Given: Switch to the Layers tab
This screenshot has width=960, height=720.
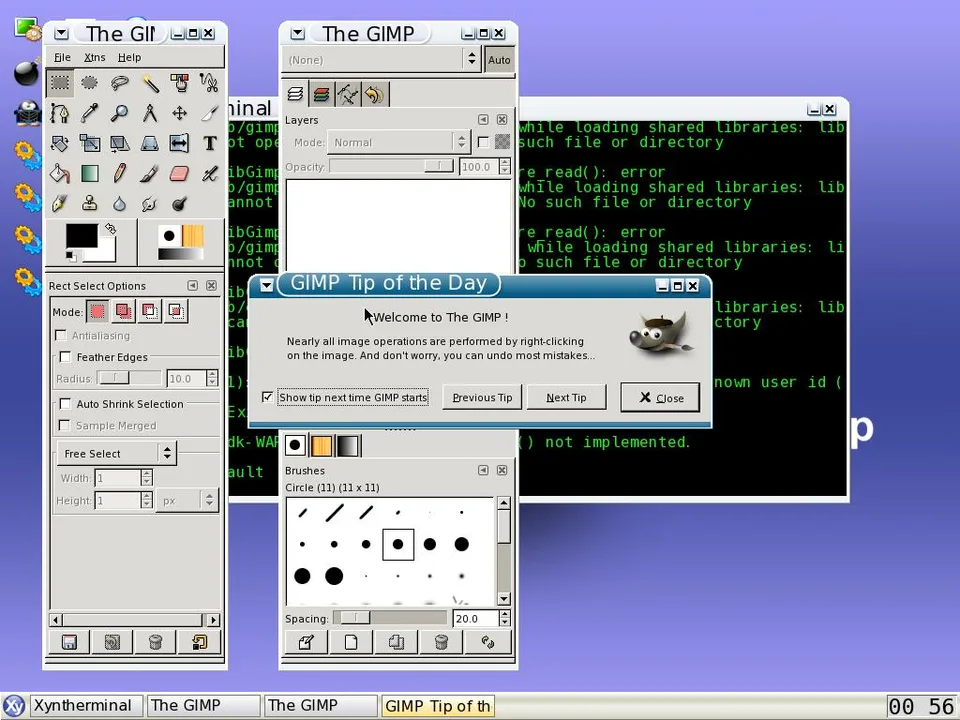Looking at the screenshot, I should [x=295, y=94].
